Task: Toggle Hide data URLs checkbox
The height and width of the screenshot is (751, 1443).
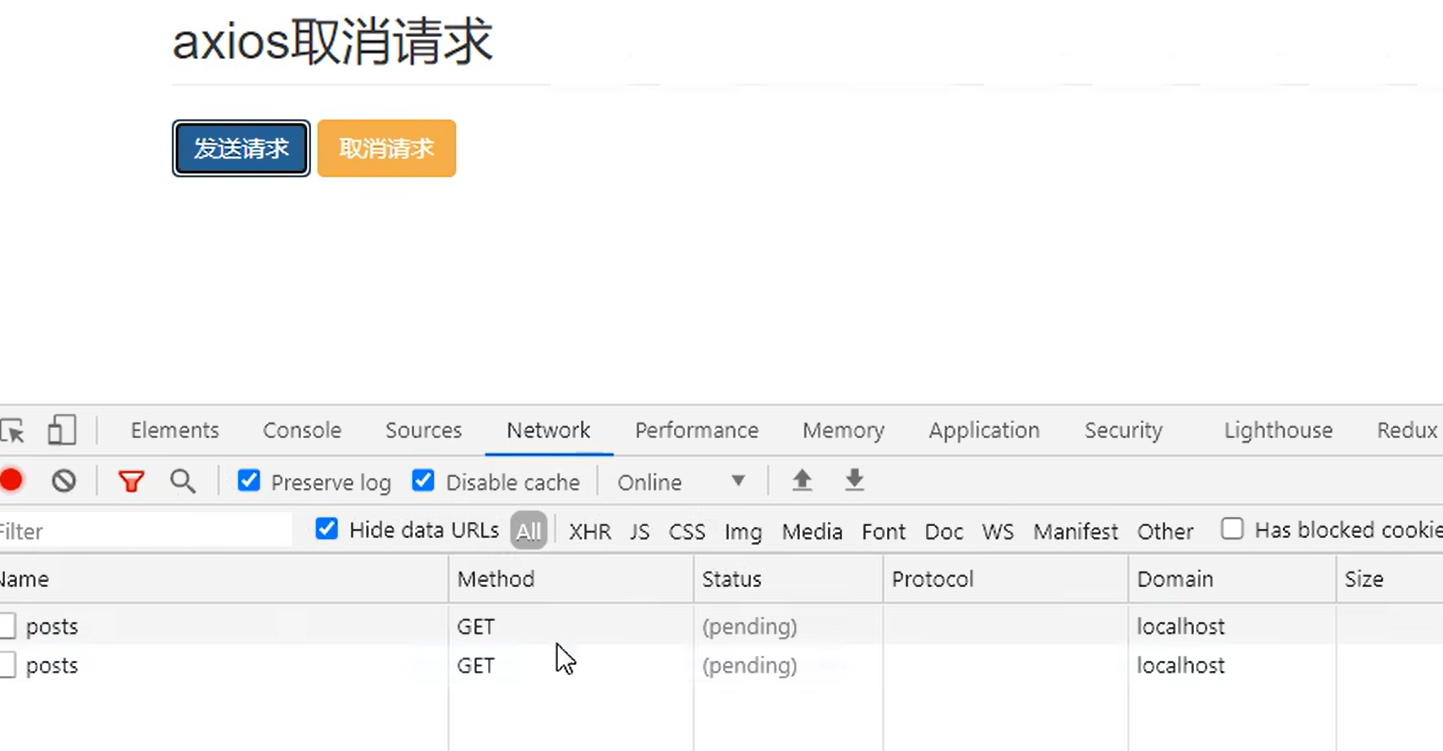Action: coord(326,529)
